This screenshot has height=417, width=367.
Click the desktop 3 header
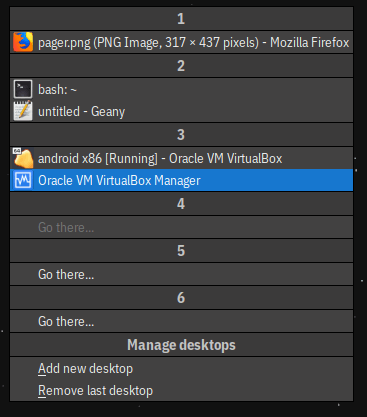point(181,135)
